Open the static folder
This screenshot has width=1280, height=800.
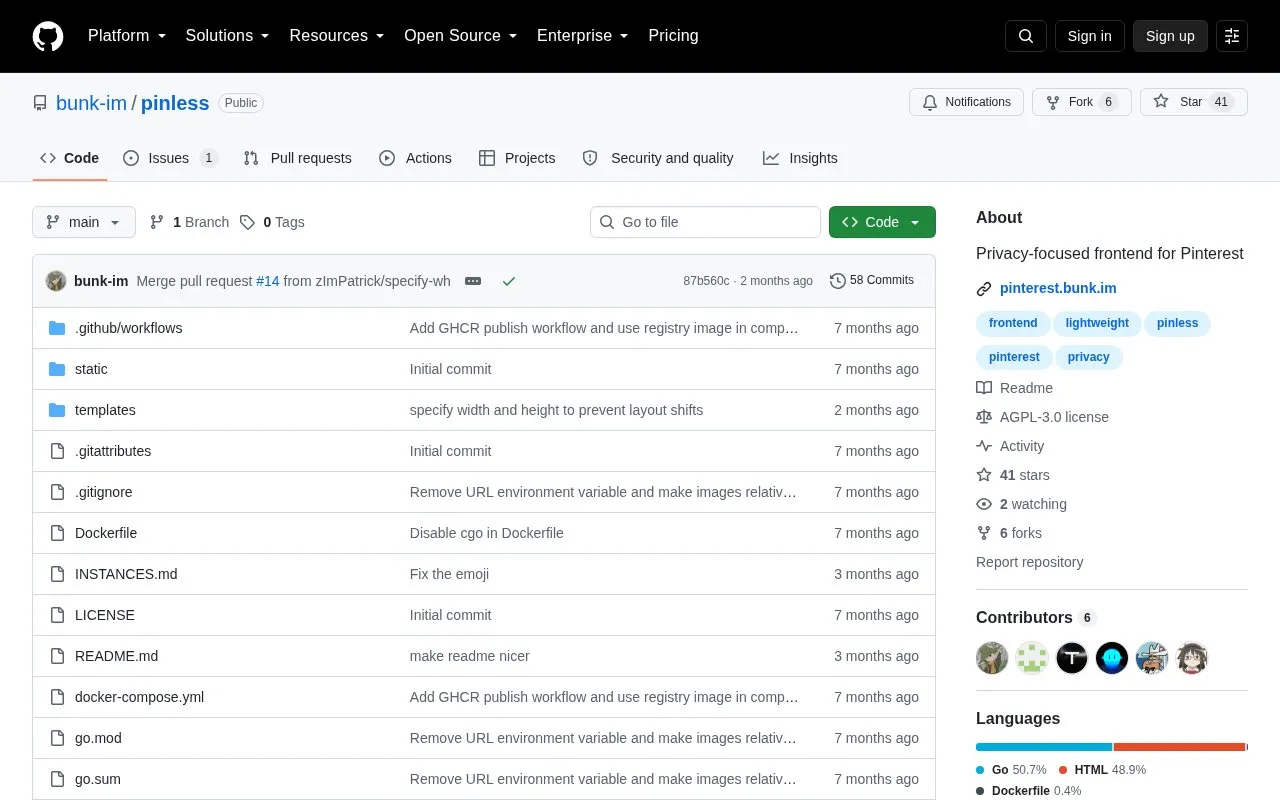[91, 369]
